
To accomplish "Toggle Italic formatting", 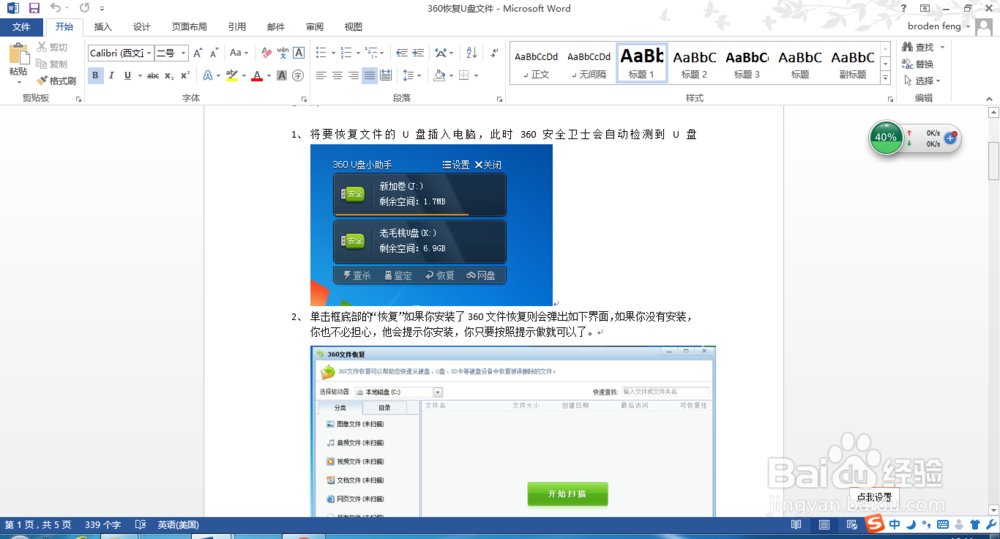I will 111,75.
